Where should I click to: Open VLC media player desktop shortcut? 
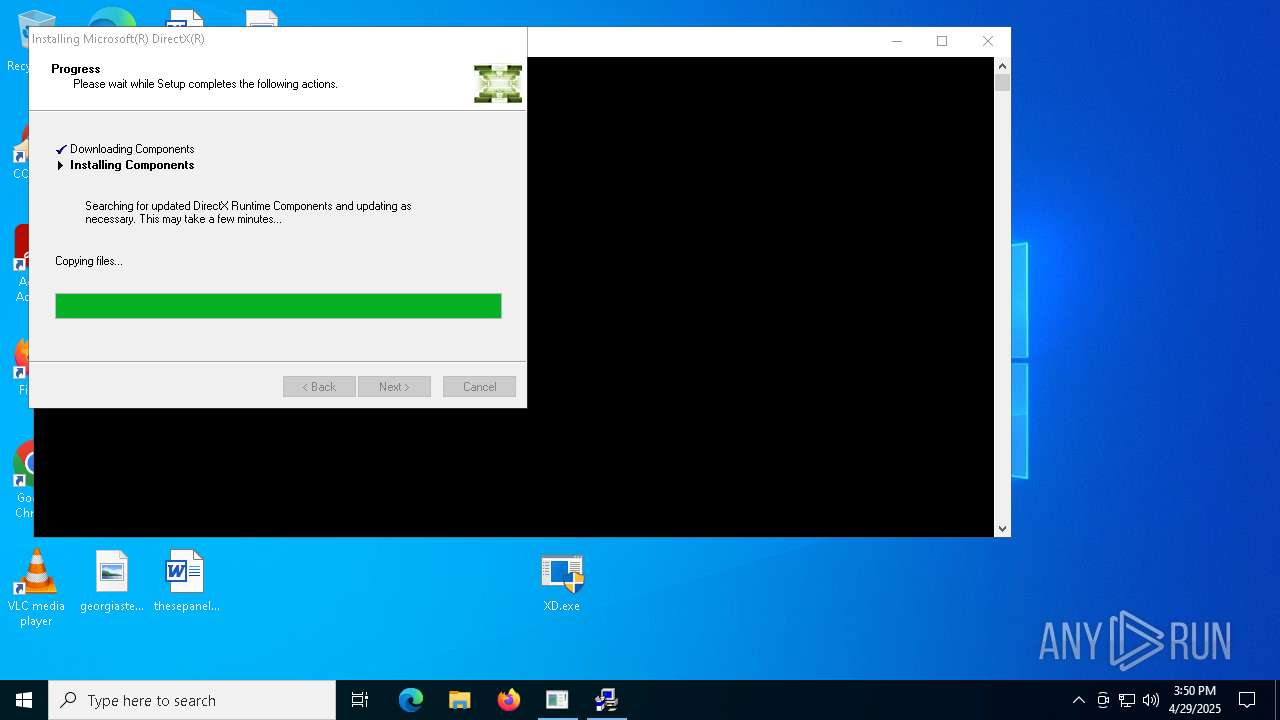tap(36, 589)
